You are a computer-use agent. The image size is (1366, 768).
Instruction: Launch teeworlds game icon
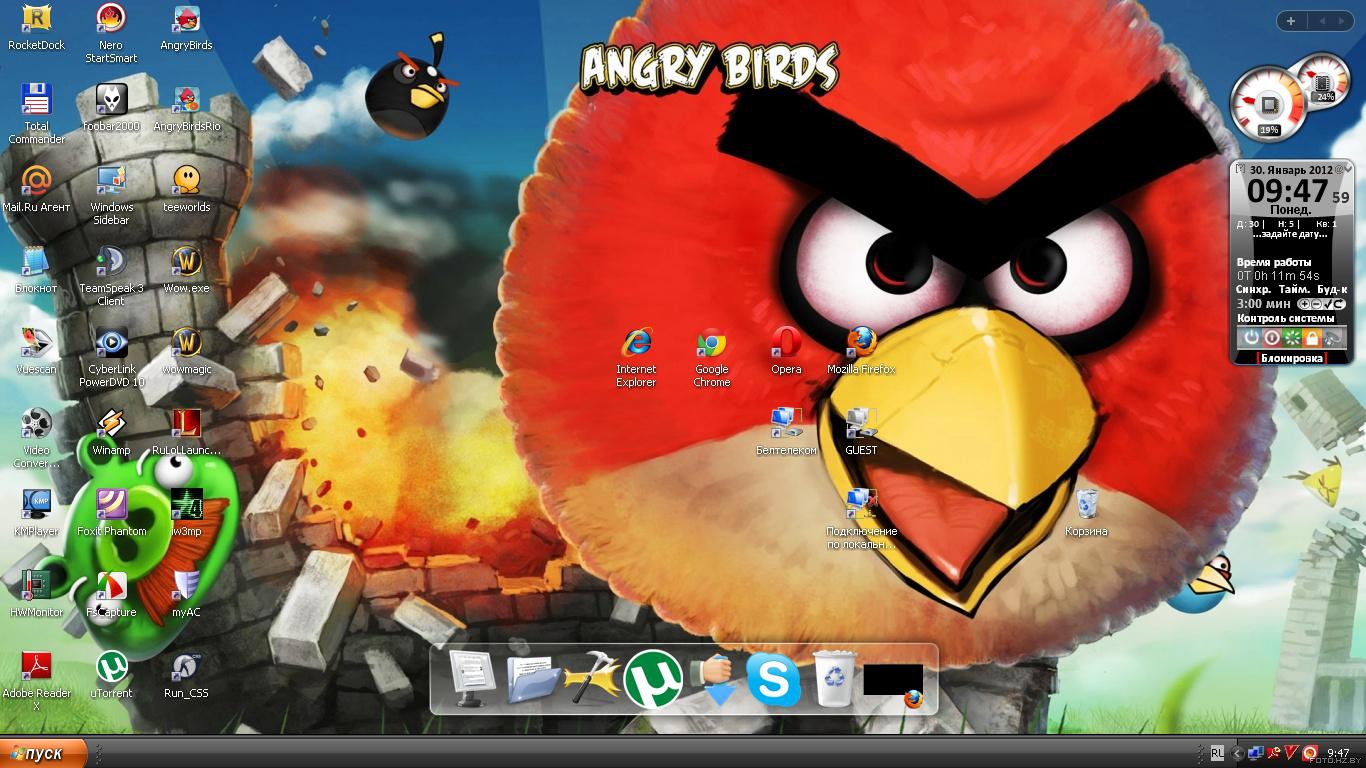tap(186, 188)
